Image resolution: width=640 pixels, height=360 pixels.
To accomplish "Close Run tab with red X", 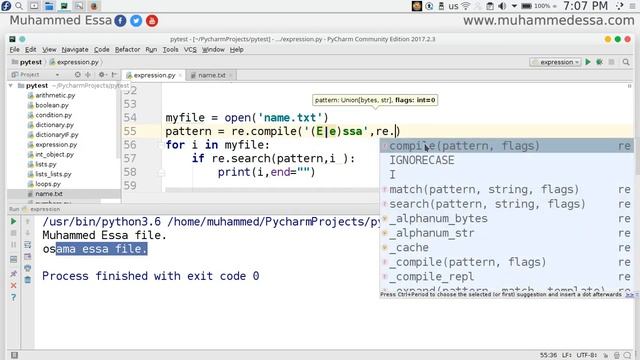I will click(13, 285).
